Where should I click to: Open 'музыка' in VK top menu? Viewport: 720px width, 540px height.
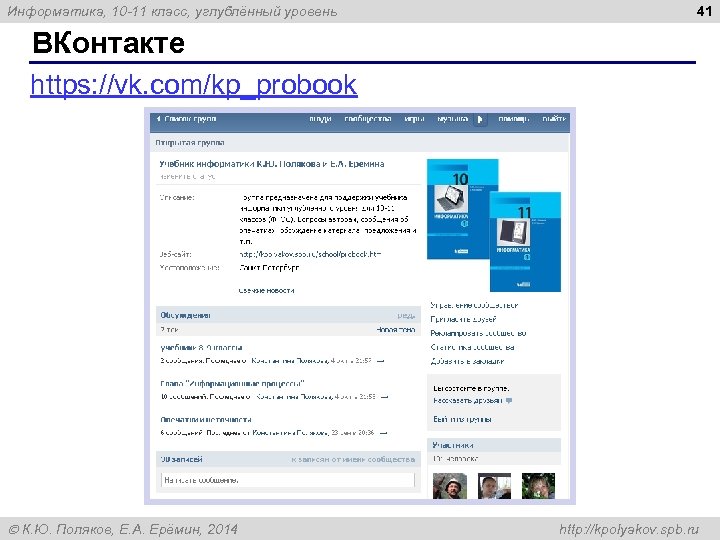pos(452,119)
